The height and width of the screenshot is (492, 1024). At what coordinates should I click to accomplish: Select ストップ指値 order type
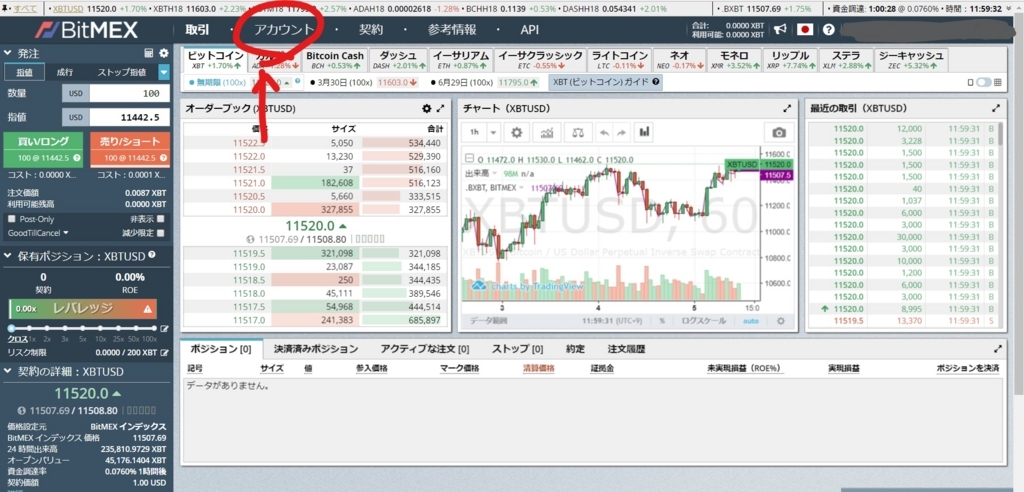[121, 72]
